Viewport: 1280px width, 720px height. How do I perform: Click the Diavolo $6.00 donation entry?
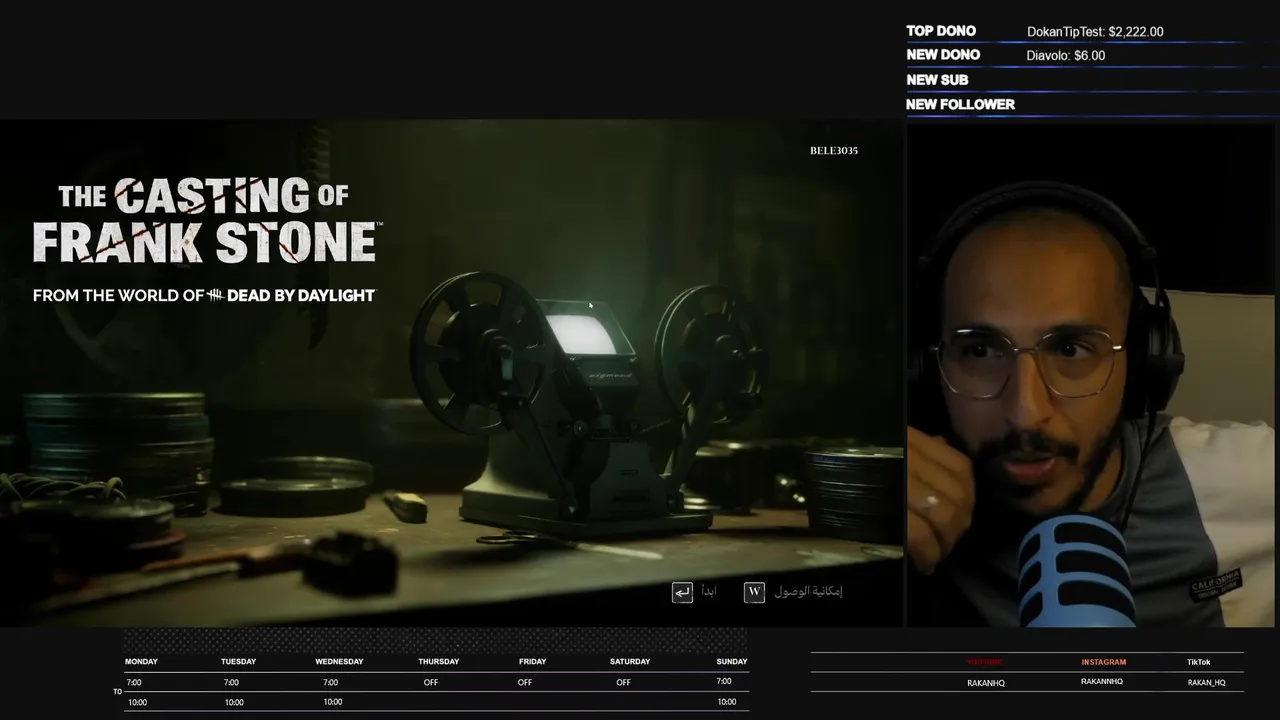click(x=1066, y=56)
